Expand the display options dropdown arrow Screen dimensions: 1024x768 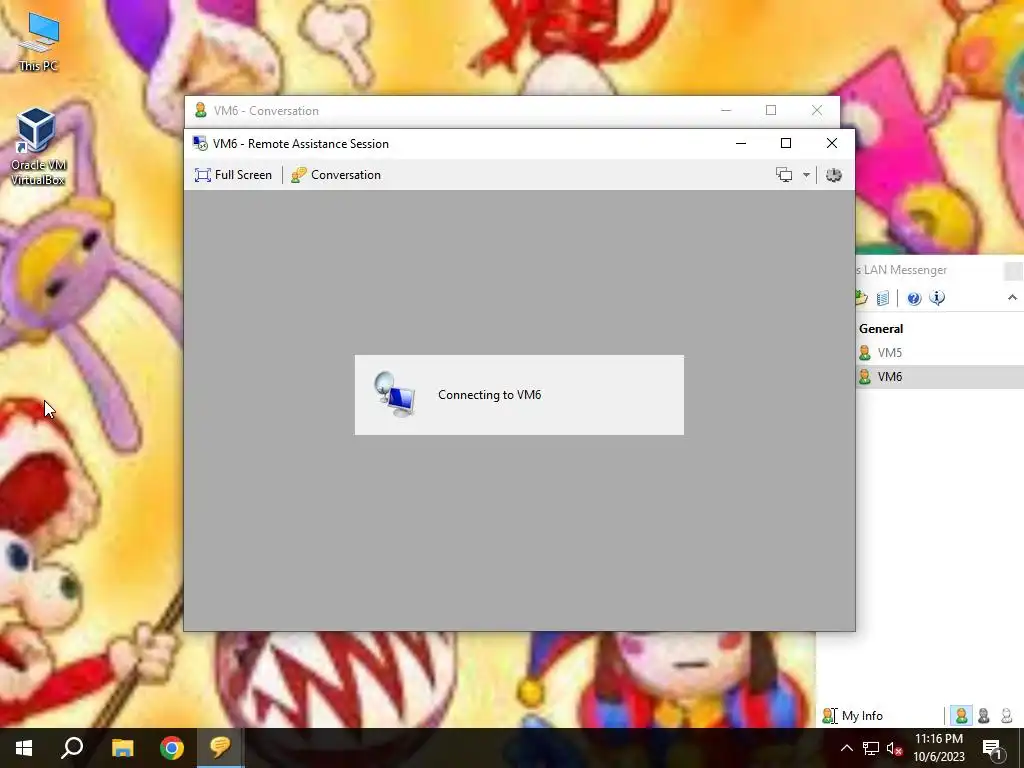[806, 175]
